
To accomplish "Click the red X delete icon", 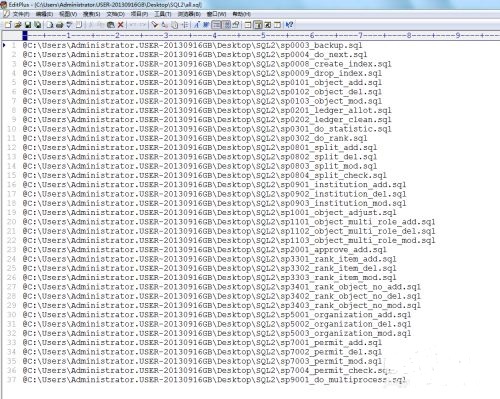I will (120, 25).
